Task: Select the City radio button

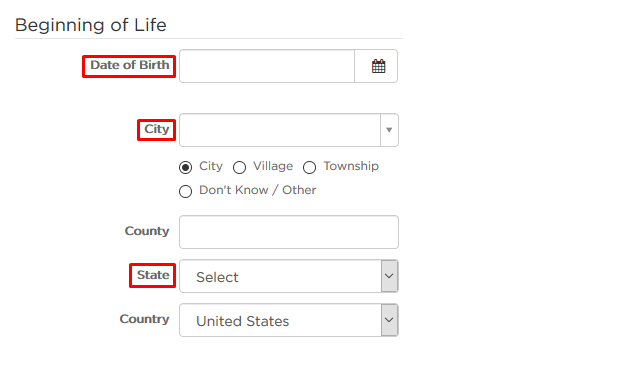Action: coord(186,167)
